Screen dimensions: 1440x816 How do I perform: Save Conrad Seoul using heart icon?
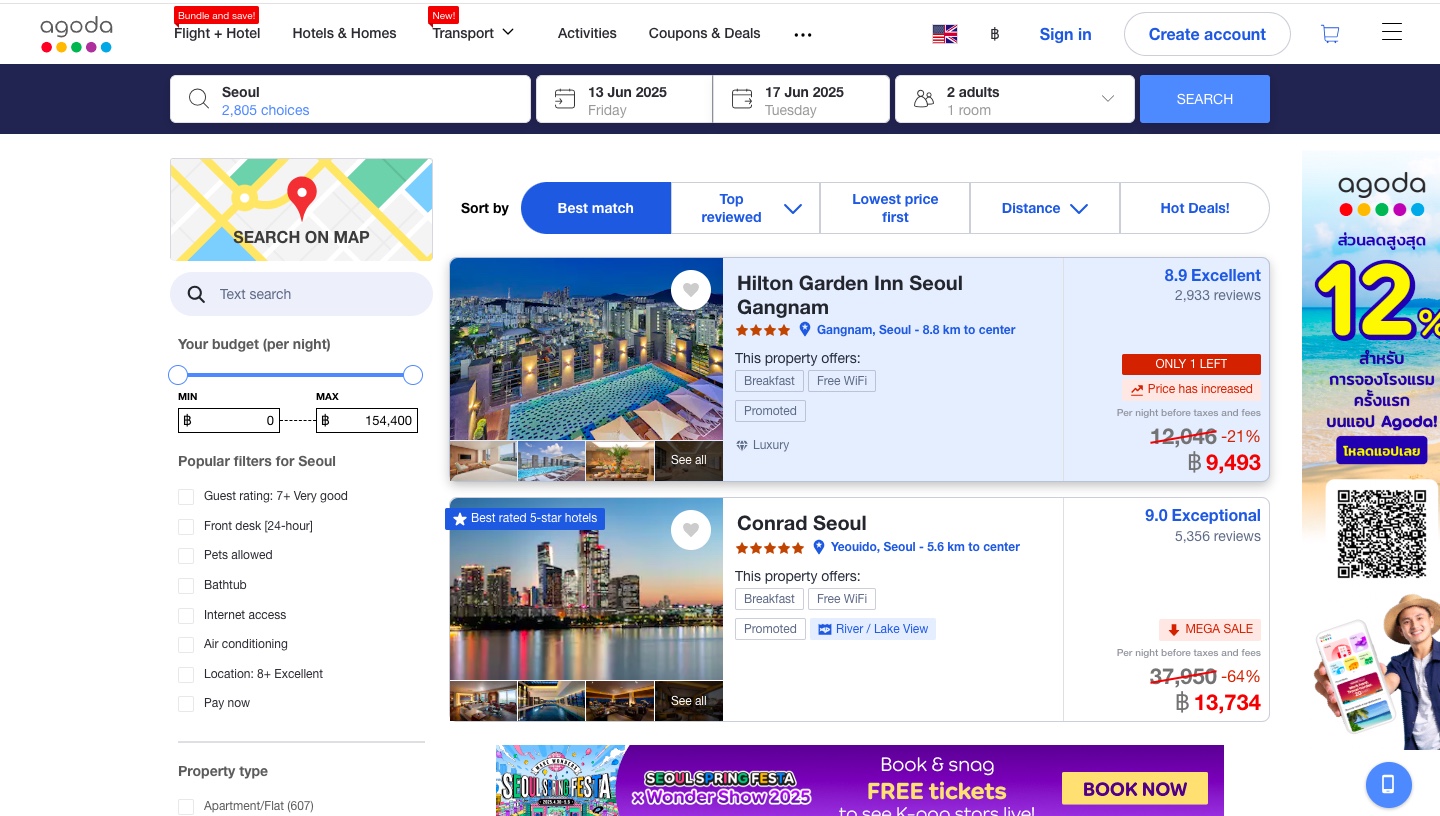[x=690, y=530]
